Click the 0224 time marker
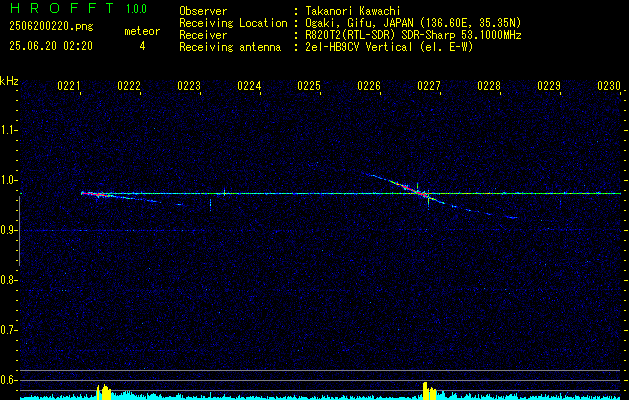This screenshot has height=400, width=629. click(249, 86)
